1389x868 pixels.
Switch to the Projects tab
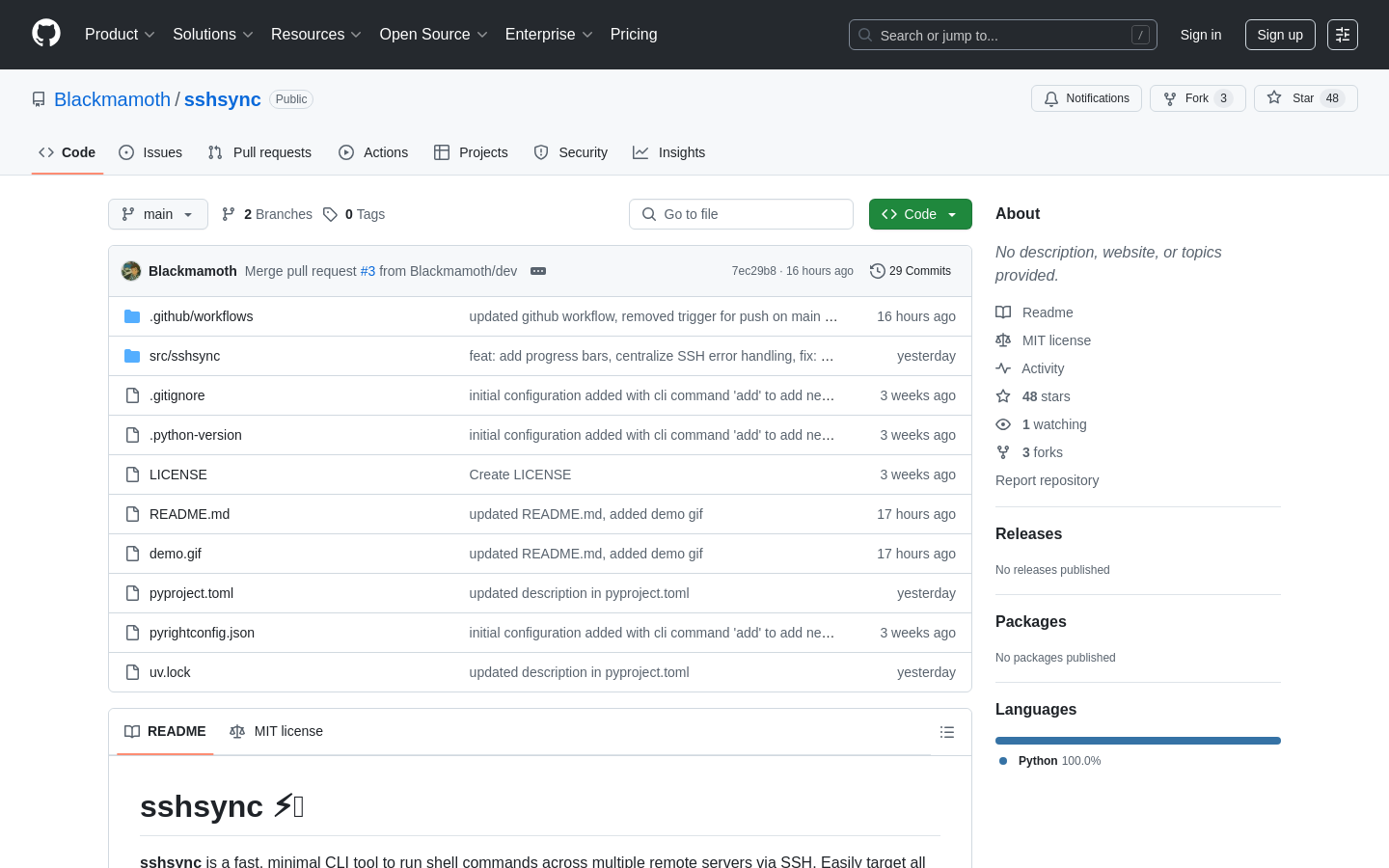click(x=471, y=152)
